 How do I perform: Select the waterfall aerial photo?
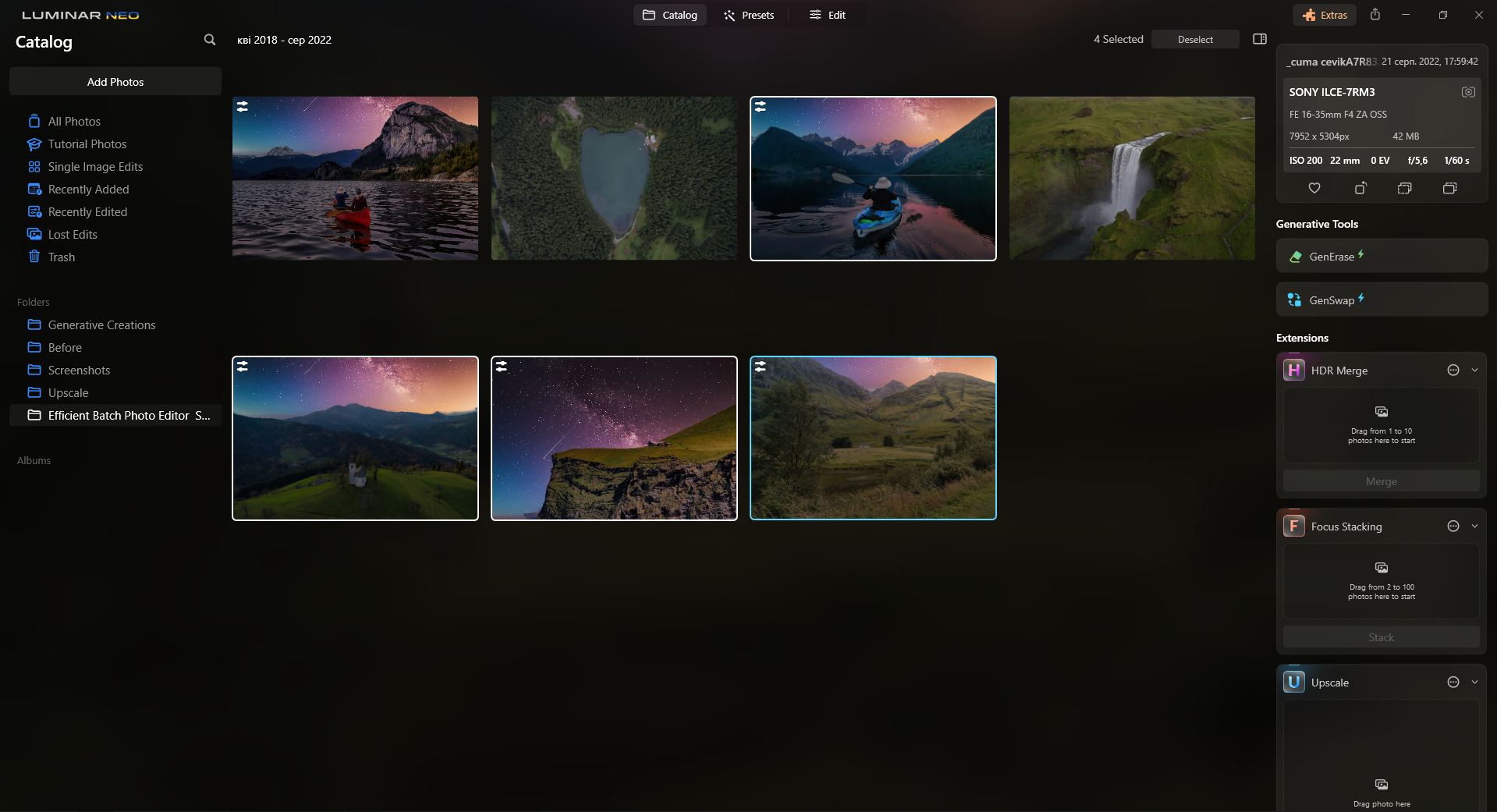(1132, 179)
